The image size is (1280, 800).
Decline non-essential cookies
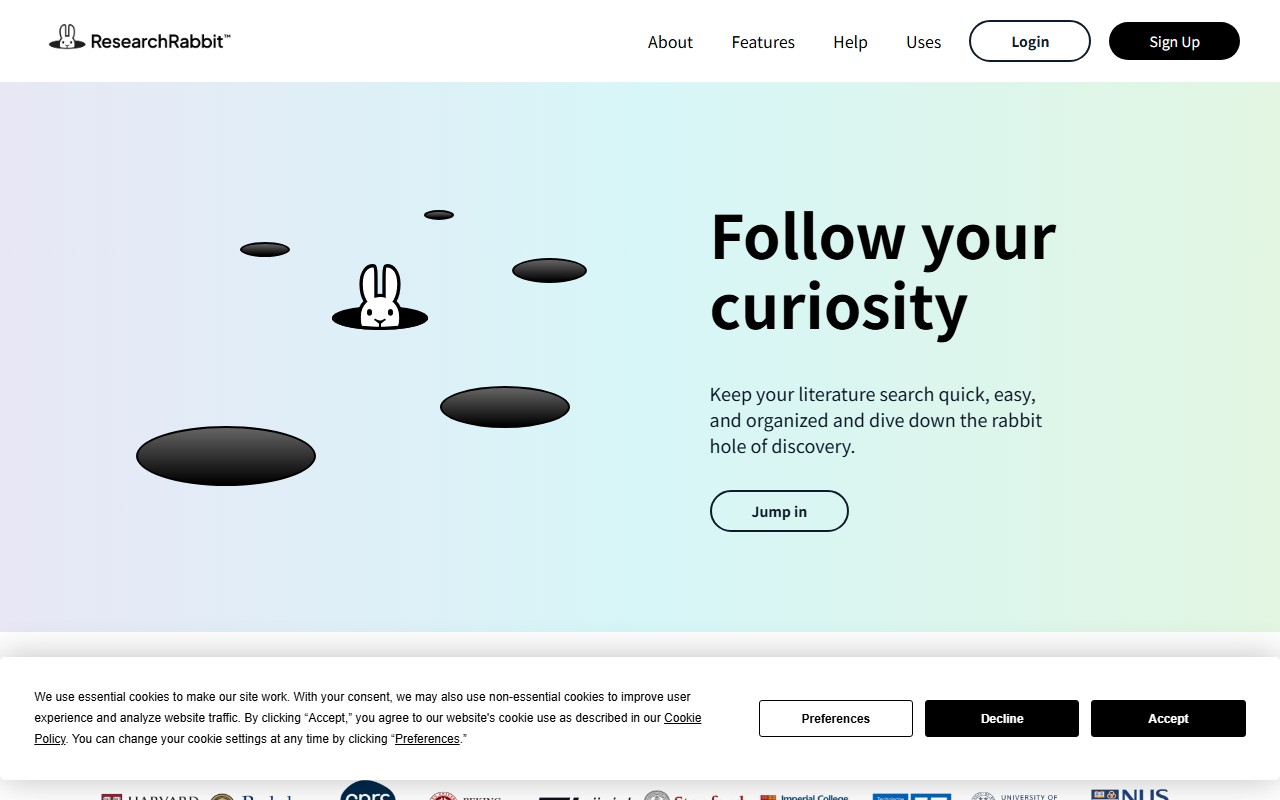point(1002,718)
